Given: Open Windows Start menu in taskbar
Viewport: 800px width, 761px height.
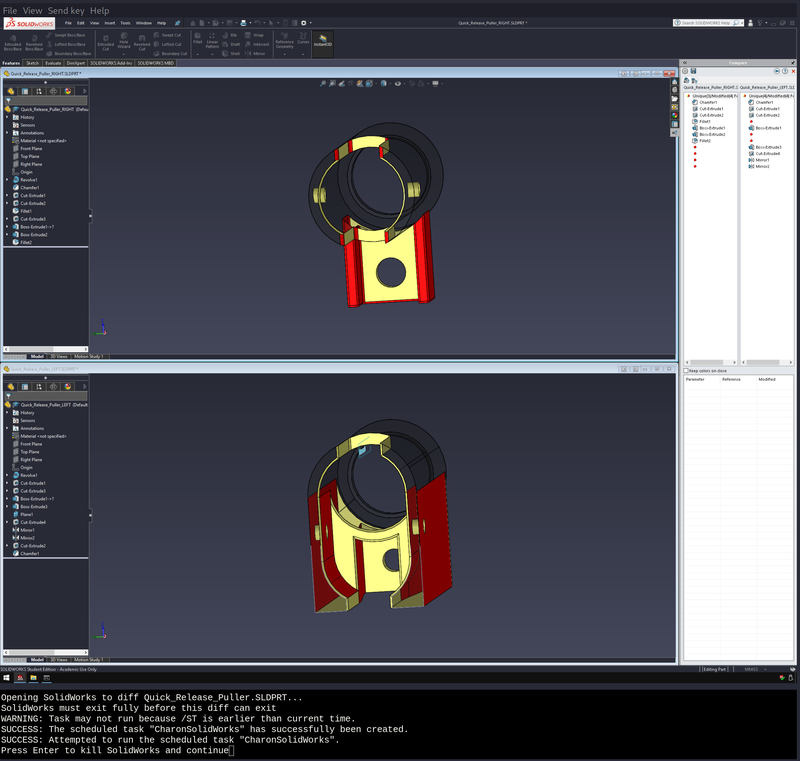Looking at the screenshot, I should 6,678.
